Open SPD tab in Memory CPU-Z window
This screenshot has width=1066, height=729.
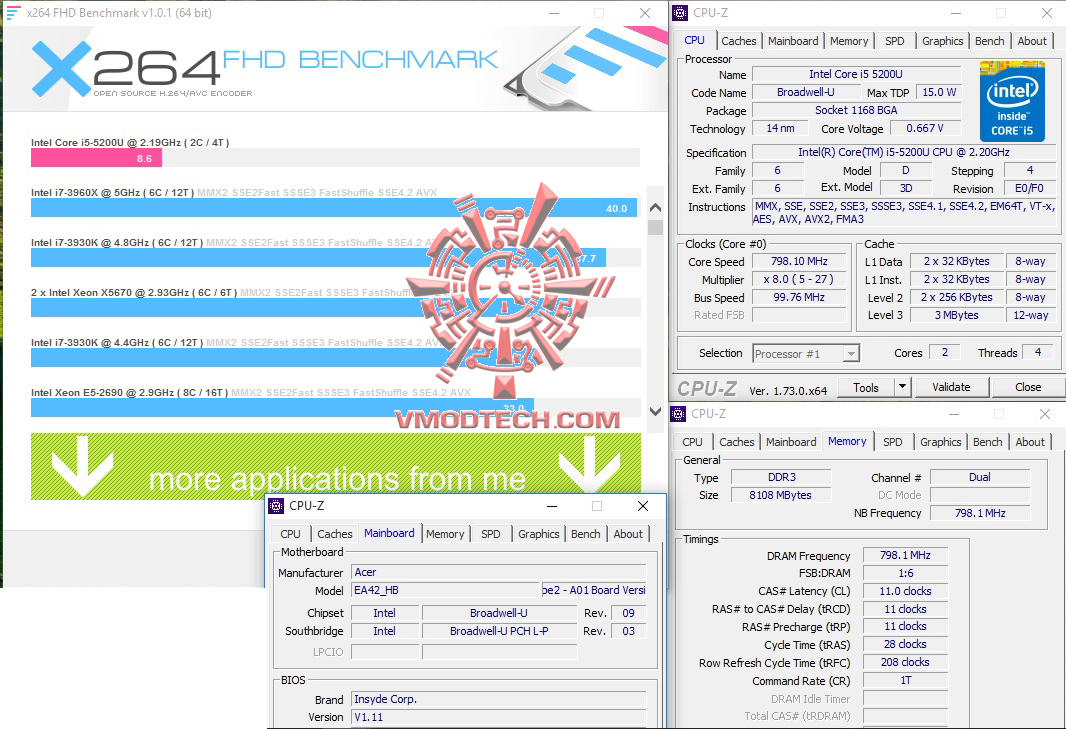coord(893,442)
